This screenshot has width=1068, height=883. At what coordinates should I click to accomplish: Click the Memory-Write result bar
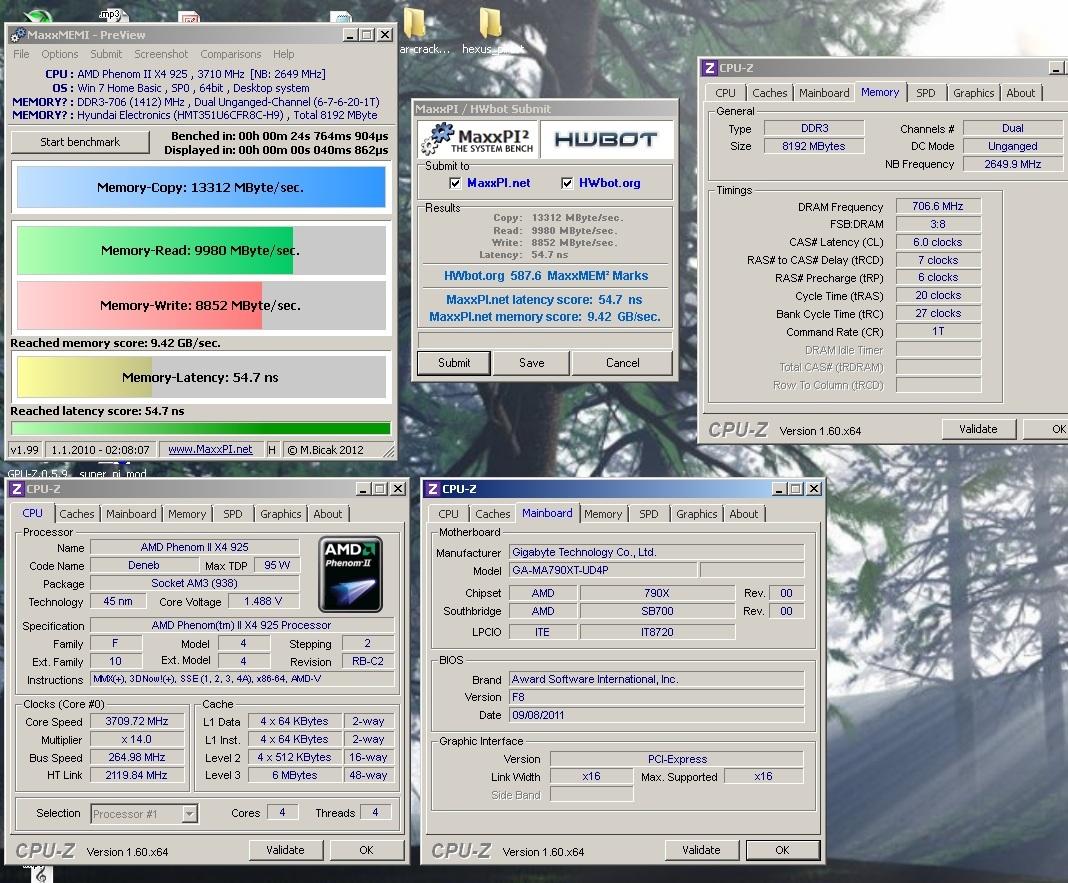coord(201,305)
